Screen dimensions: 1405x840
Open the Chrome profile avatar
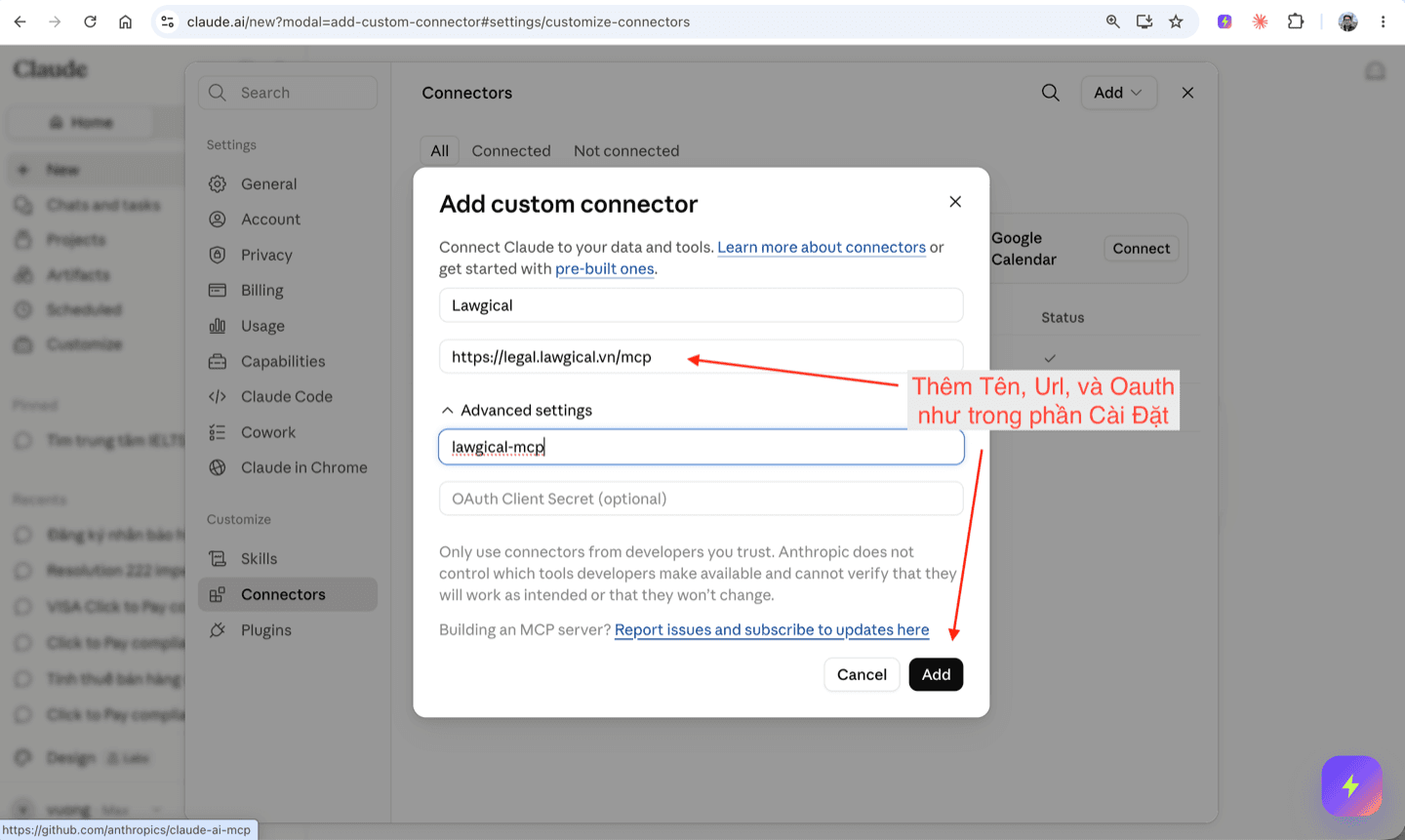pos(1348,21)
